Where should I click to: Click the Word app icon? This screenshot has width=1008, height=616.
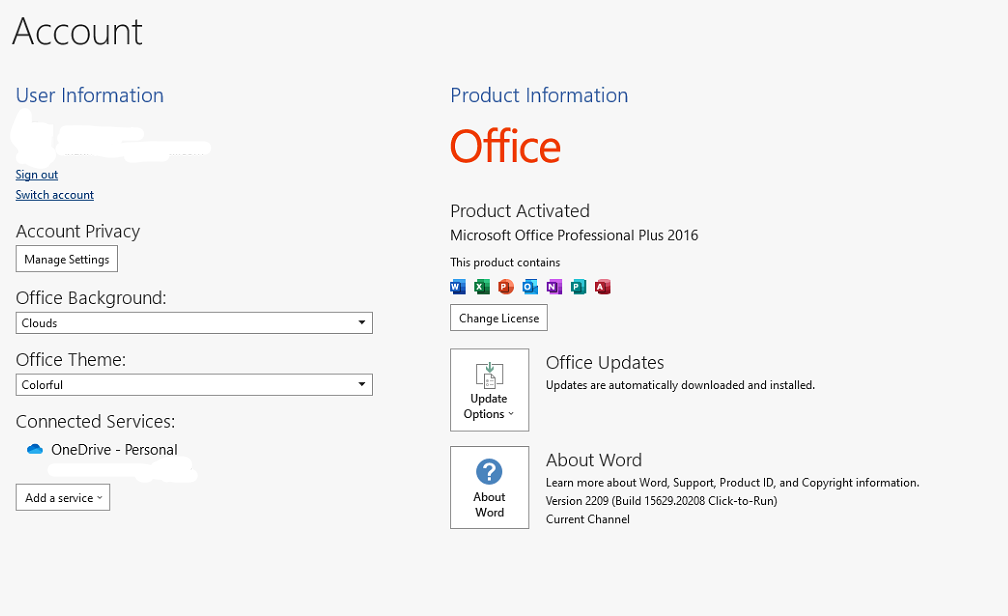click(x=458, y=287)
